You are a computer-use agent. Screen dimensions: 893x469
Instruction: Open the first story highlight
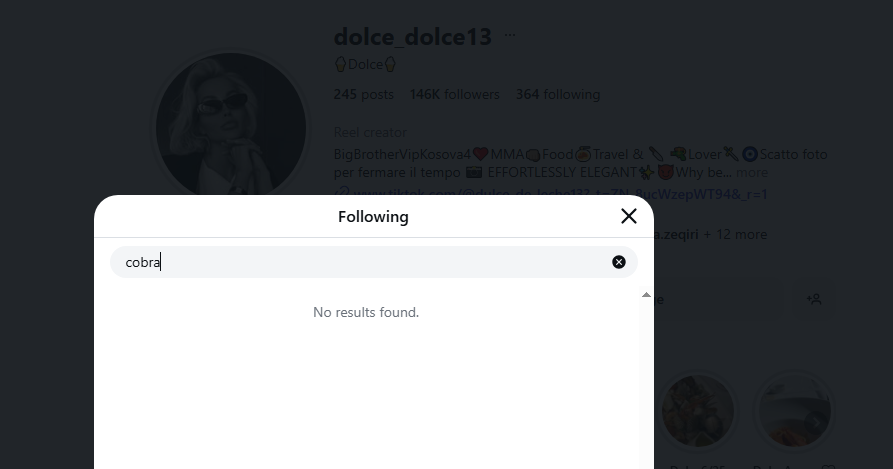pos(698,411)
